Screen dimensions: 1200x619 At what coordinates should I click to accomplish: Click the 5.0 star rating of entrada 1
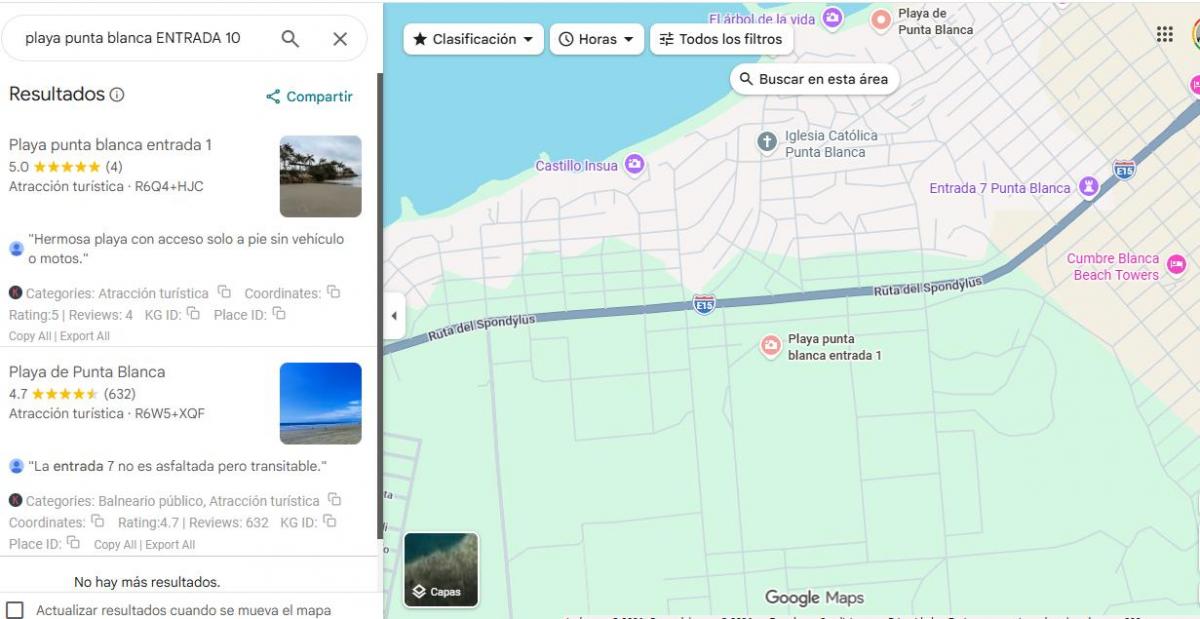click(x=66, y=167)
